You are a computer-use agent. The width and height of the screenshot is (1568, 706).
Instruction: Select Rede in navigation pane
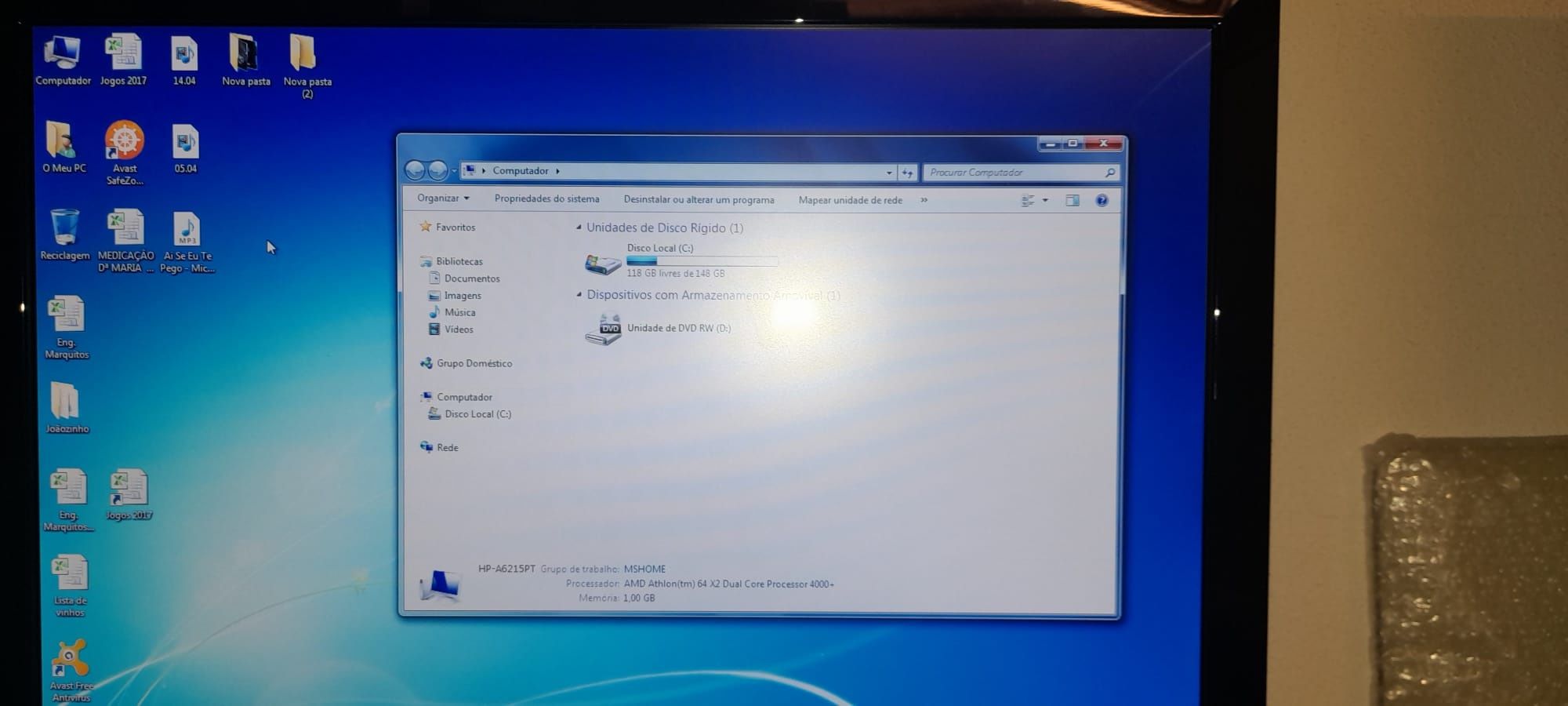click(x=447, y=447)
